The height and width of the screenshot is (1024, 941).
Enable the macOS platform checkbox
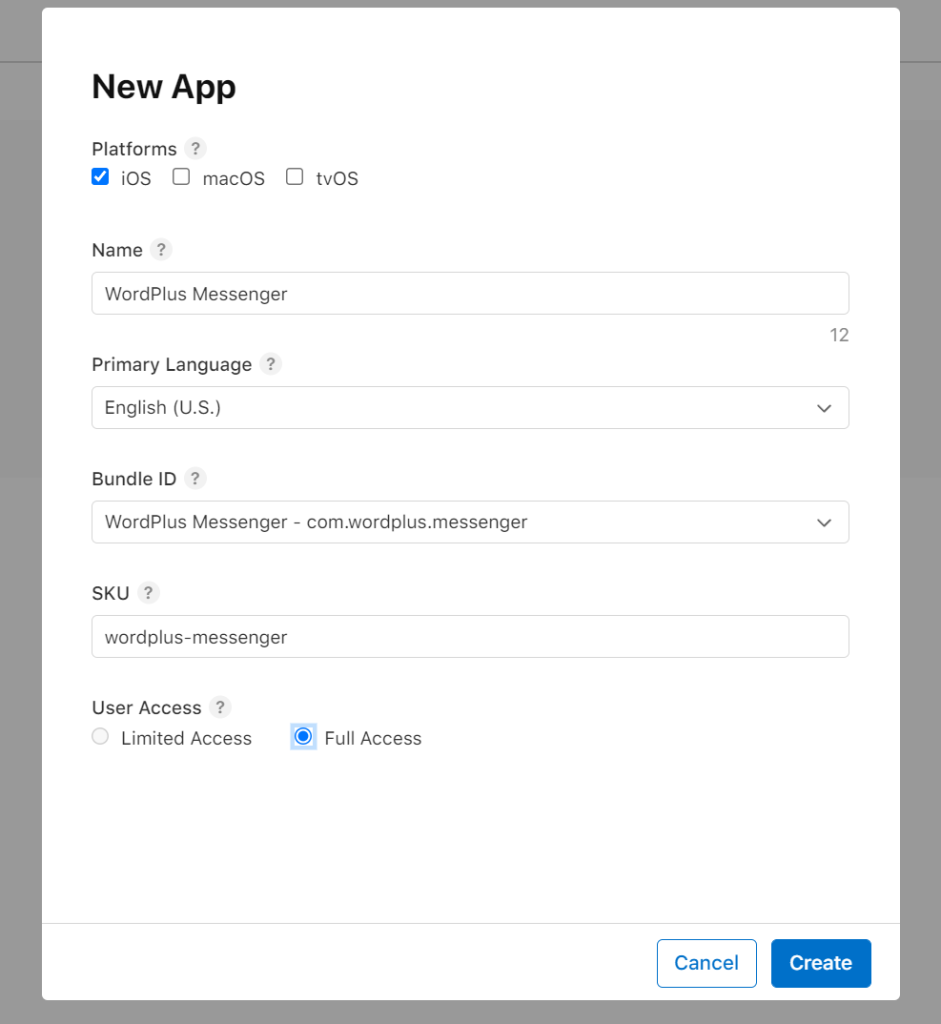(181, 176)
